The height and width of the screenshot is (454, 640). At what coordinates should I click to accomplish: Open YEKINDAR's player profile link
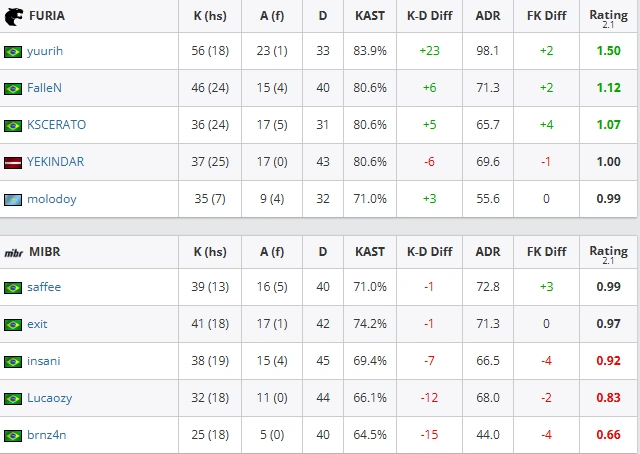tap(56, 162)
